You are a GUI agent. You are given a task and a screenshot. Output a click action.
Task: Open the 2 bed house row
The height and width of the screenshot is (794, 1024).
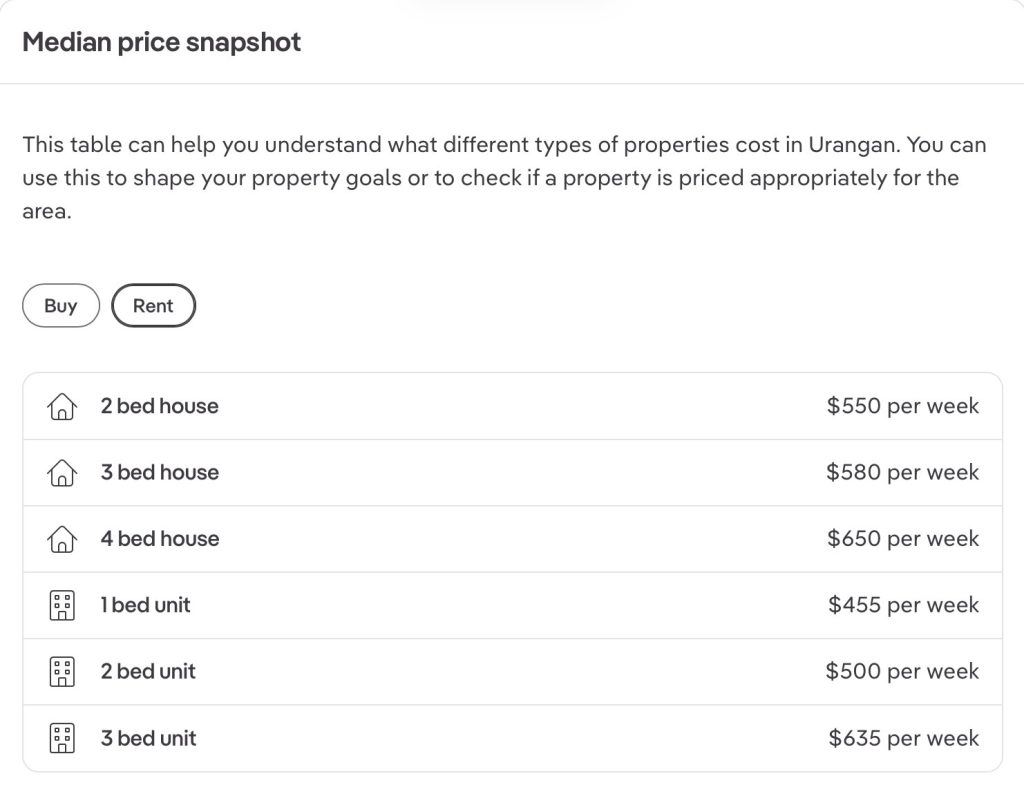click(513, 406)
